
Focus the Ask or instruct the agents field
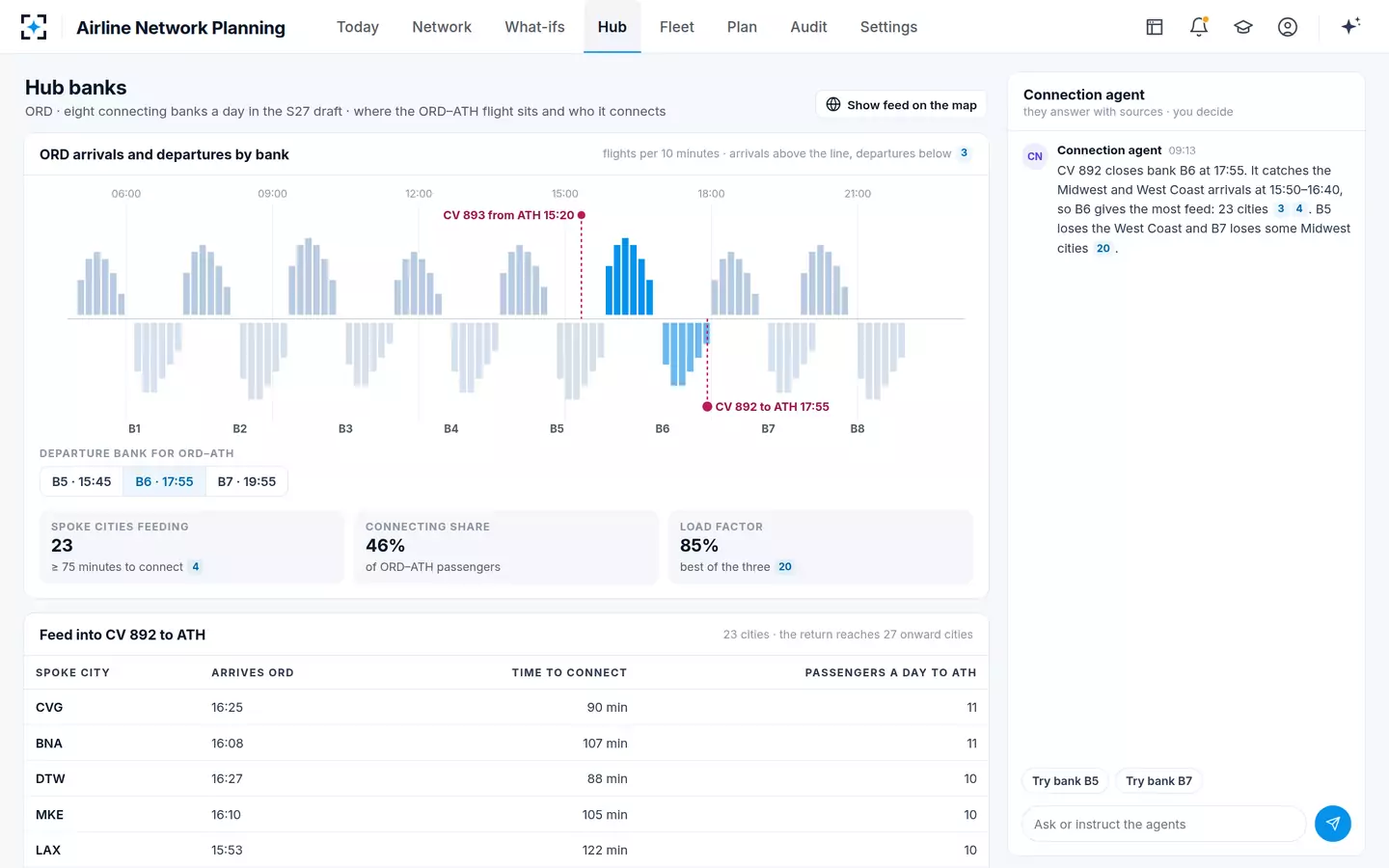tap(1163, 824)
